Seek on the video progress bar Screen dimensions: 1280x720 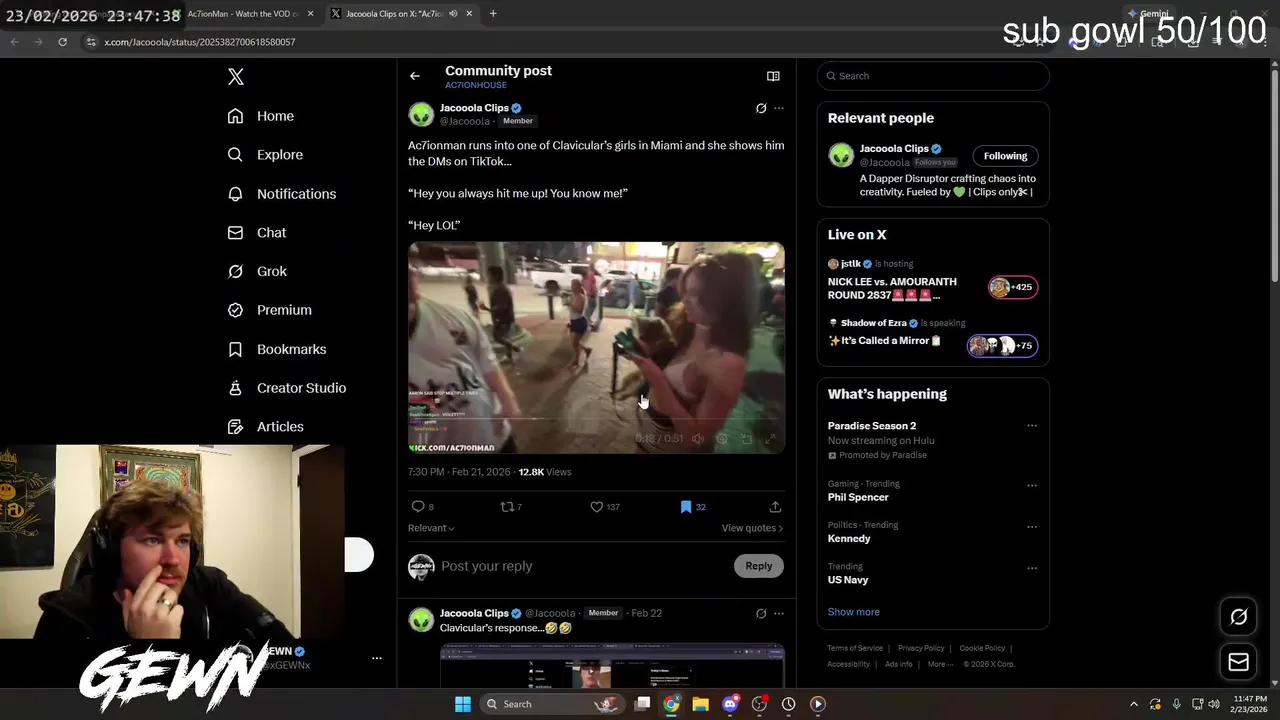596,419
